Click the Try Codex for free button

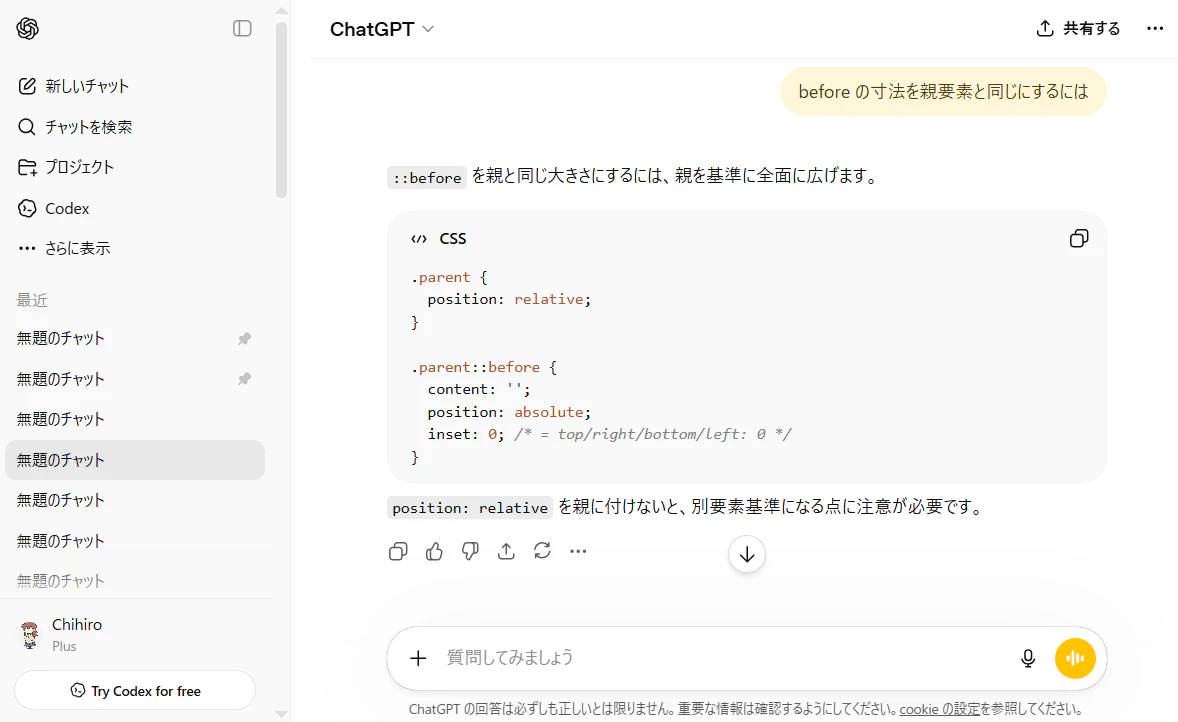pyautogui.click(x=135, y=690)
